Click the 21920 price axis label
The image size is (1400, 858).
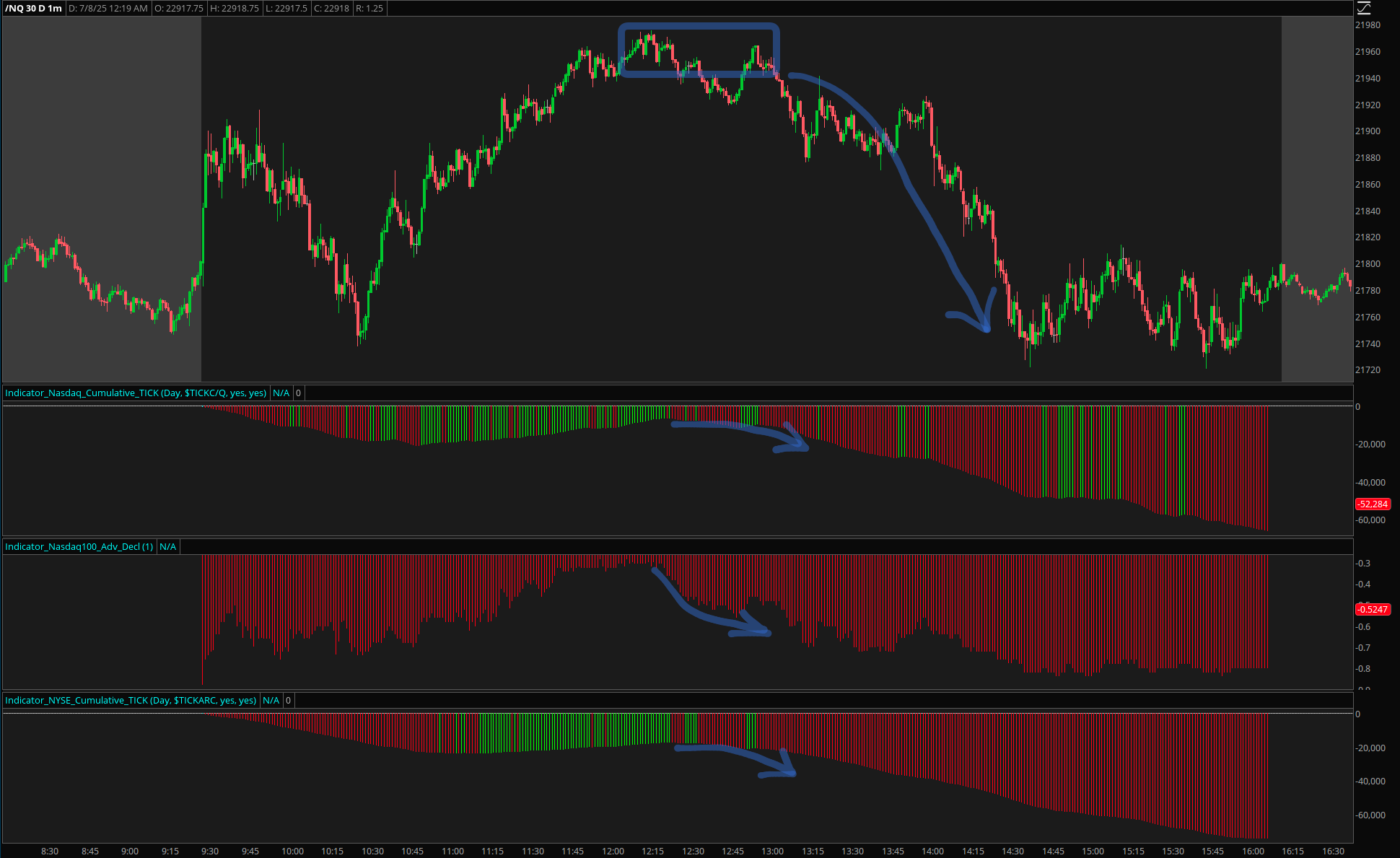(x=1368, y=105)
